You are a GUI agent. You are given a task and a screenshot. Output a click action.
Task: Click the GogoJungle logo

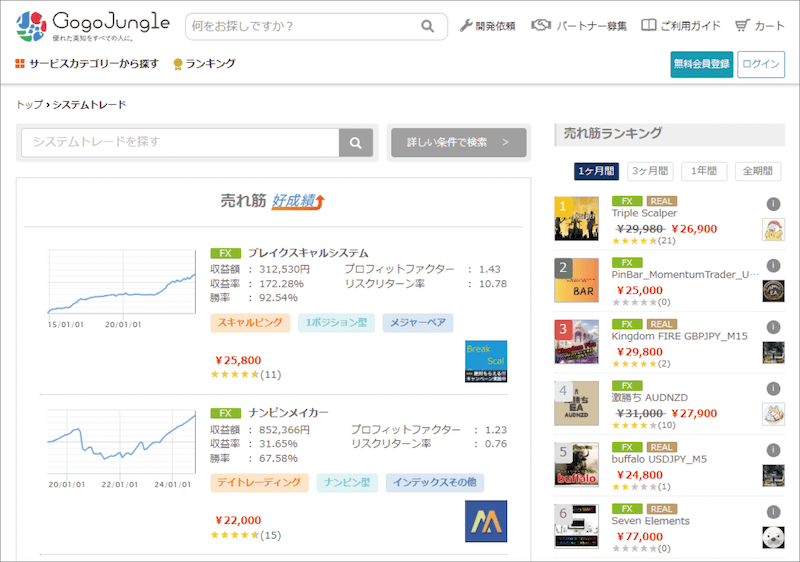click(x=93, y=27)
